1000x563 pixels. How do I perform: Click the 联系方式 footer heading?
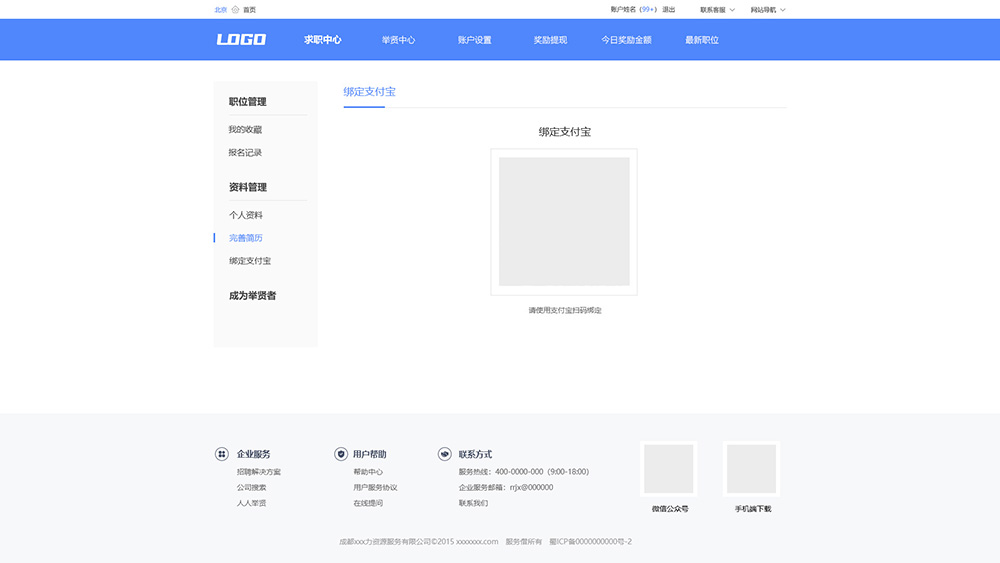pyautogui.click(x=475, y=454)
